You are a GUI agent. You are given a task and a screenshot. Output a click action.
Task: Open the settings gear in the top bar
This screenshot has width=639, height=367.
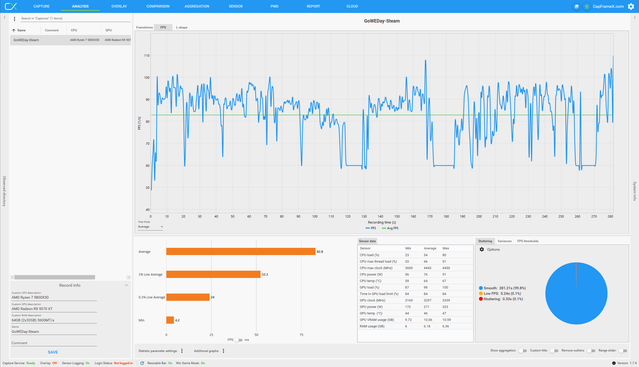click(x=631, y=7)
